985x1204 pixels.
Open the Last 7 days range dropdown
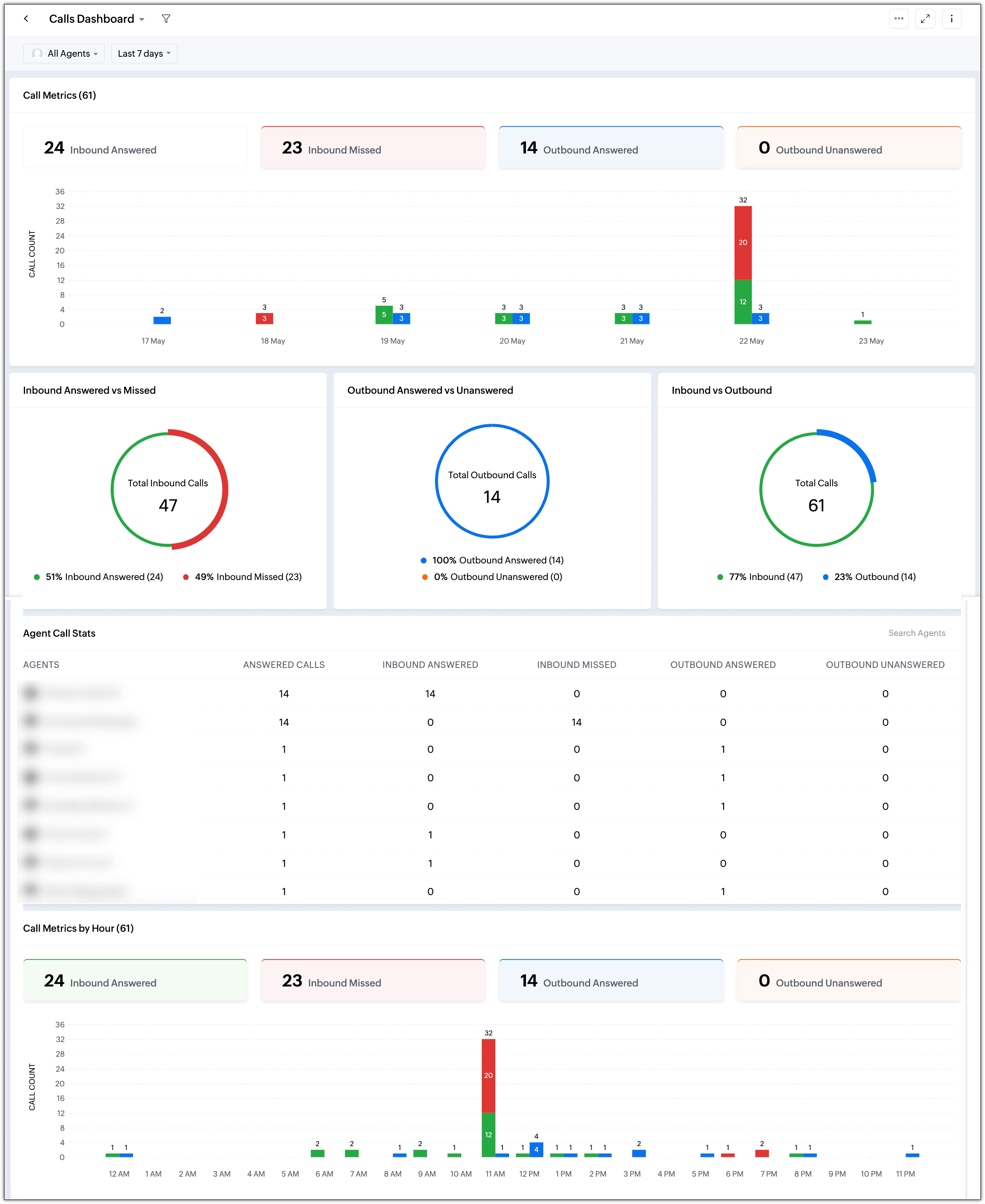coord(144,53)
